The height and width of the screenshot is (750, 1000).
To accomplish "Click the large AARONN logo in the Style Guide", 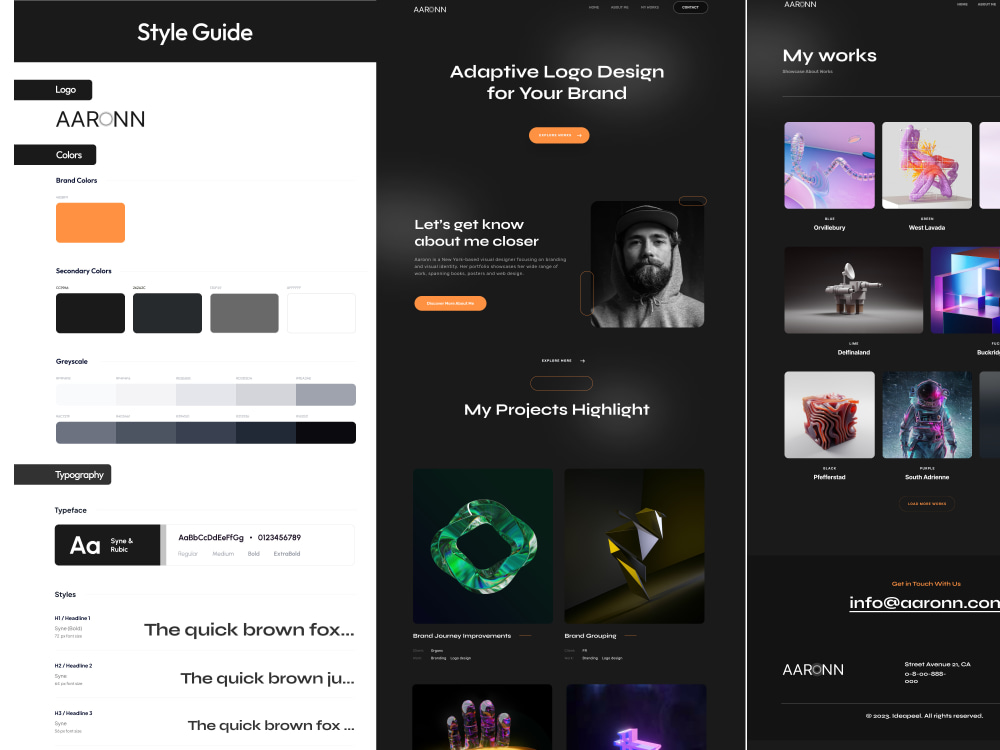I will pos(100,119).
